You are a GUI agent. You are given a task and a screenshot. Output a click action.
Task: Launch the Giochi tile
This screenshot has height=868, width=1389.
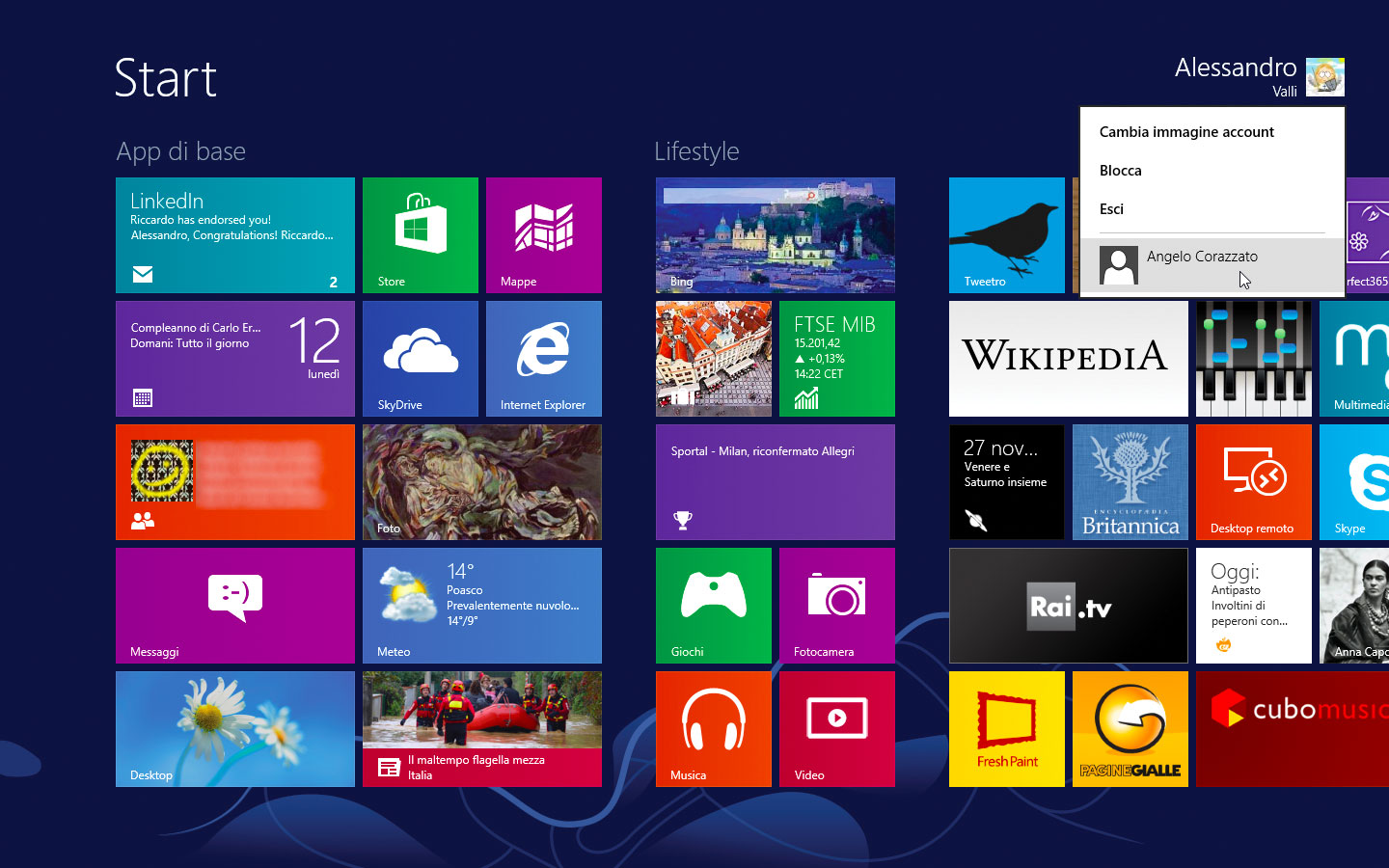pyautogui.click(x=714, y=606)
